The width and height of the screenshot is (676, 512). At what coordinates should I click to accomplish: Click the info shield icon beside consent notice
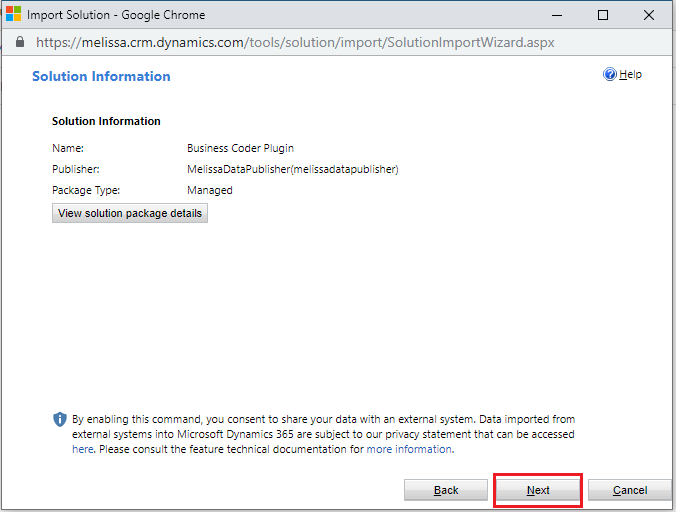[60, 420]
